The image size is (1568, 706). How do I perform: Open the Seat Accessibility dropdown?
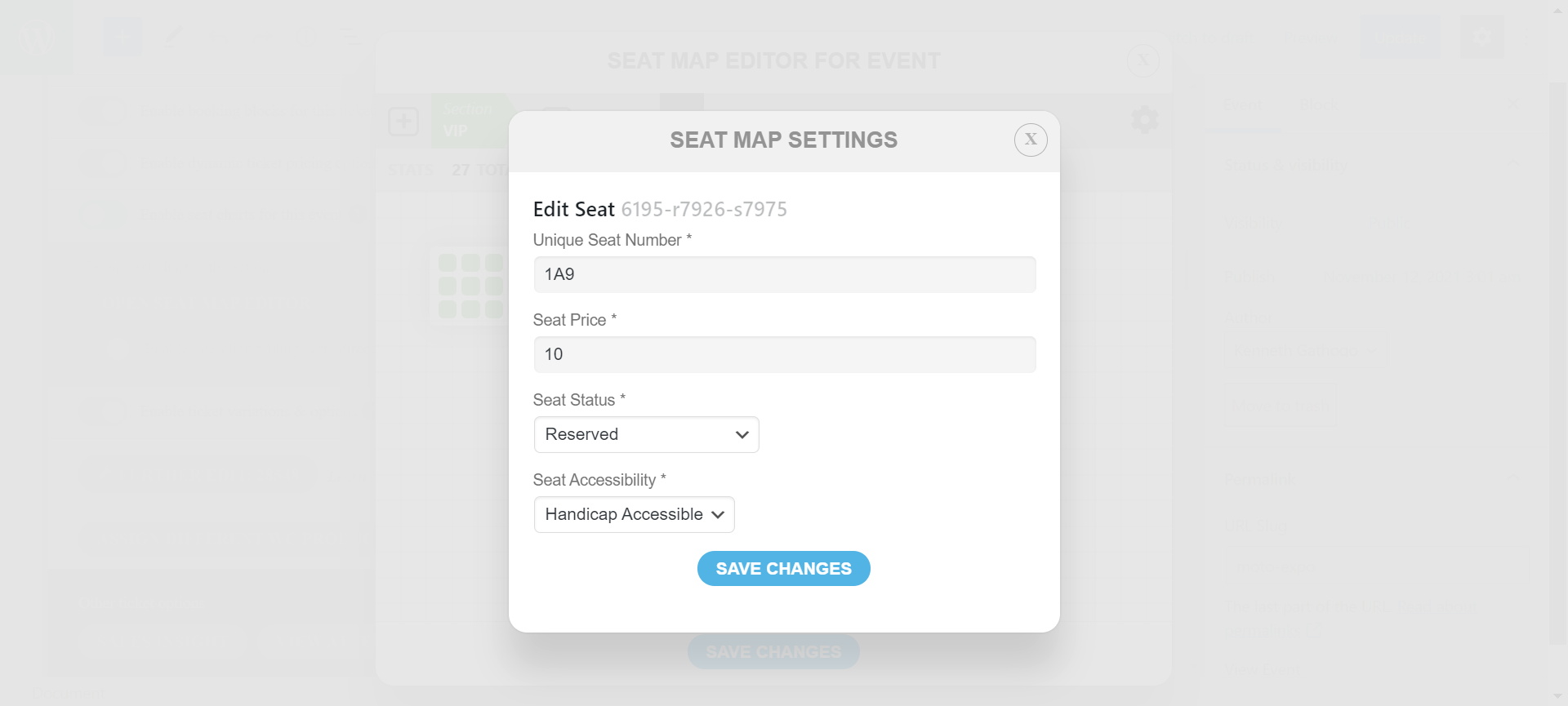pyautogui.click(x=635, y=514)
